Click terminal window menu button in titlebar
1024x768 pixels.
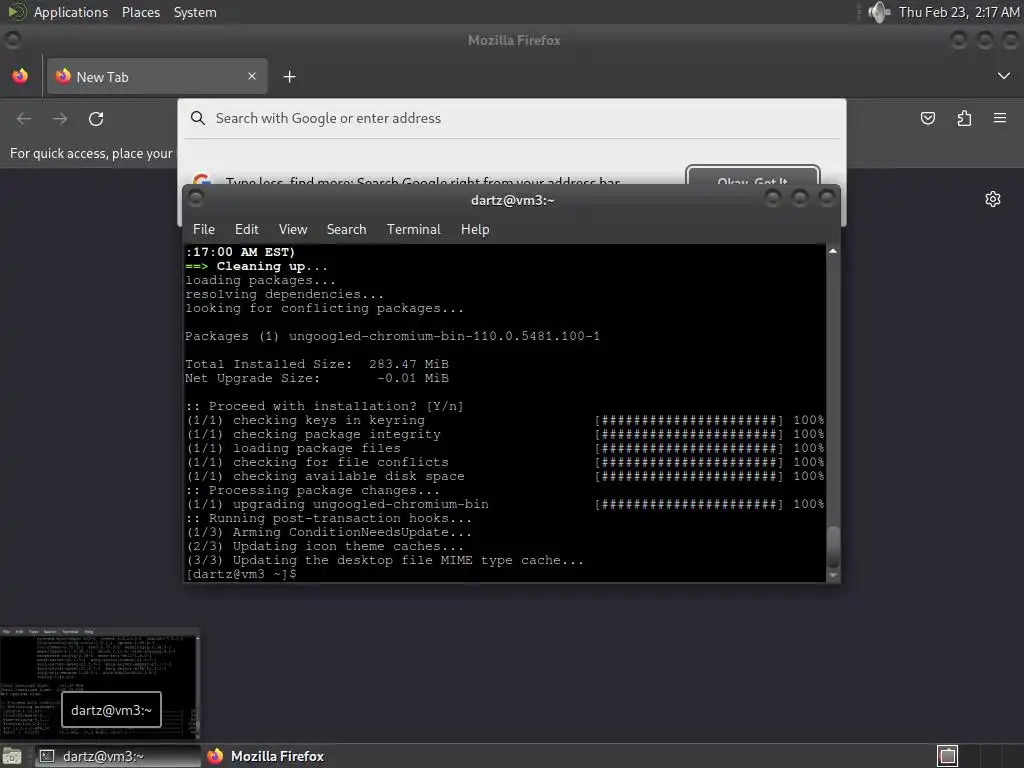pyautogui.click(x=195, y=199)
